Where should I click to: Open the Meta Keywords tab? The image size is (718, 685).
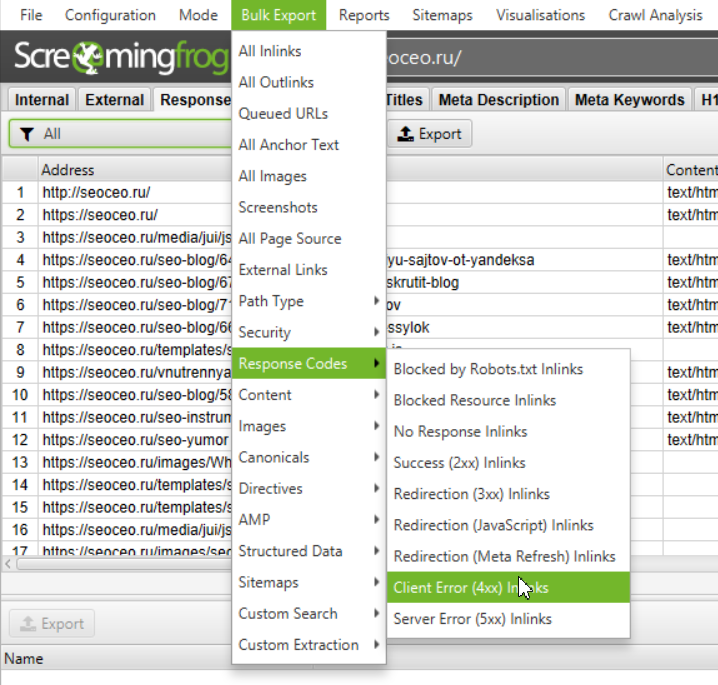[x=630, y=100]
